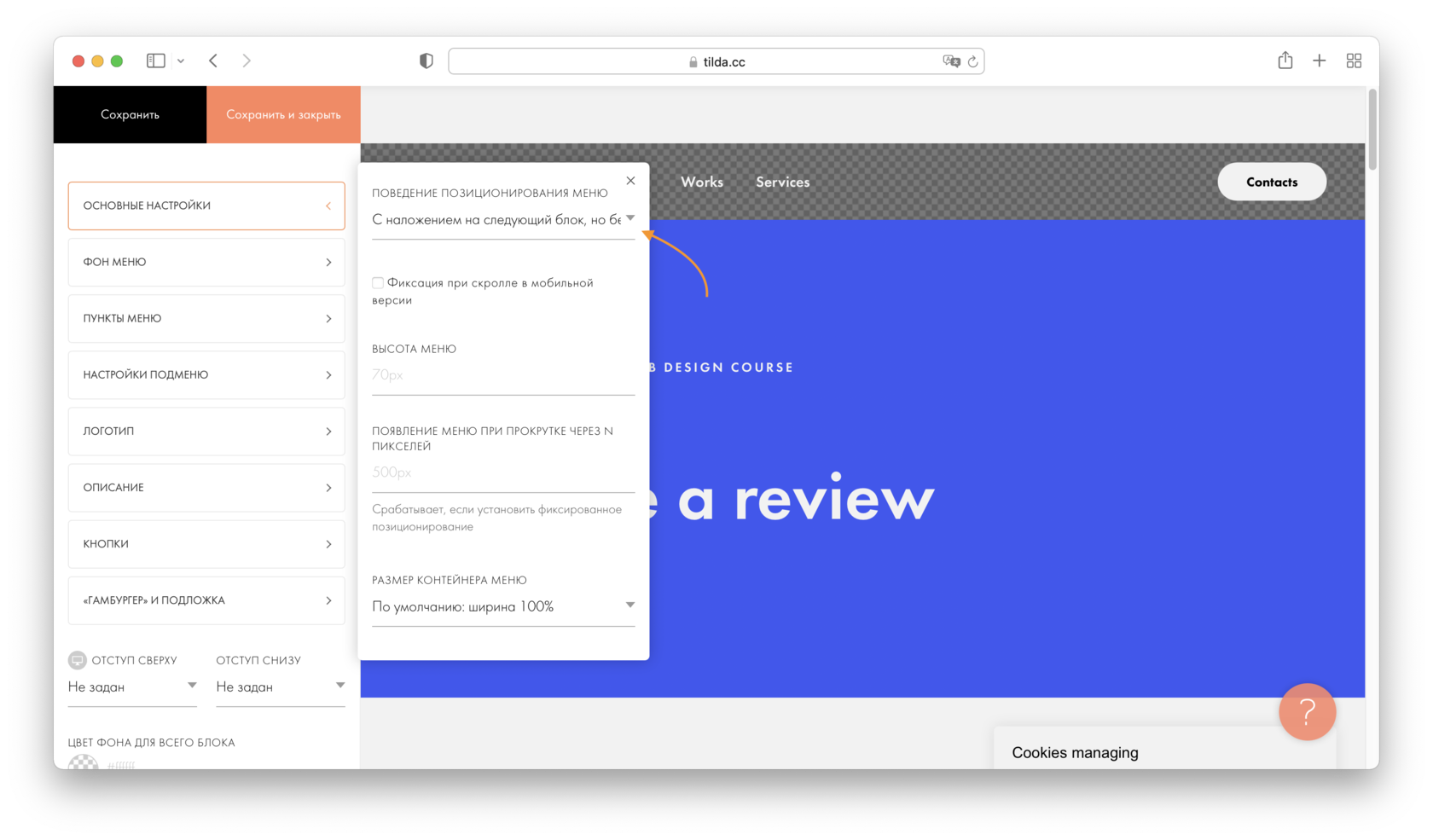Reload the page with the refresh icon
Image resolution: width=1433 pixels, height=840 pixels.
click(x=972, y=61)
